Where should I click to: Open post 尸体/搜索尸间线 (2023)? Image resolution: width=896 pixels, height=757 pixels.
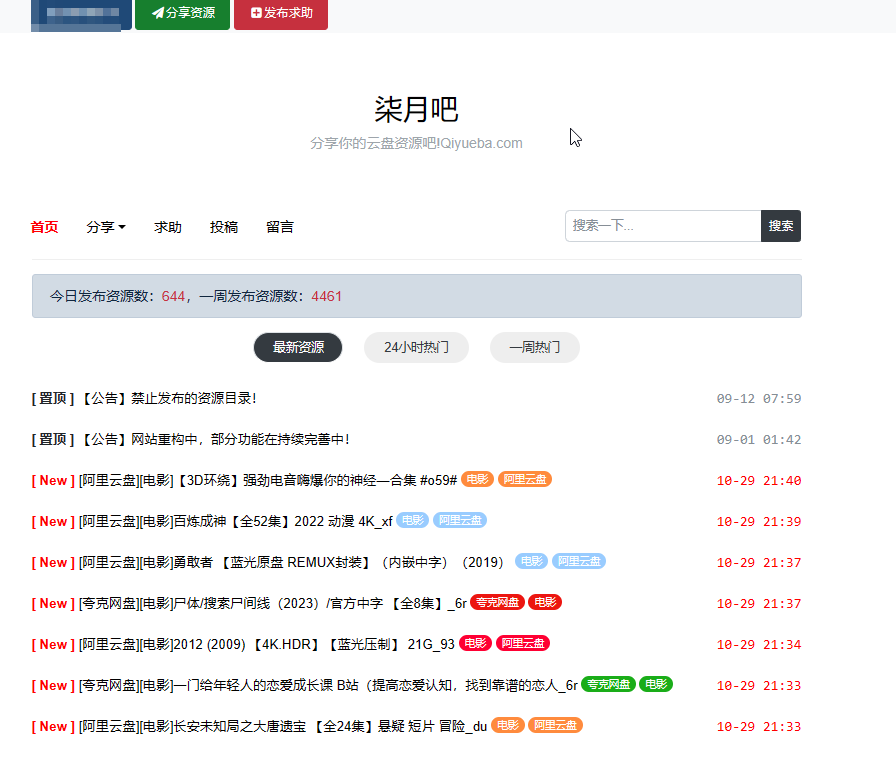coord(273,604)
